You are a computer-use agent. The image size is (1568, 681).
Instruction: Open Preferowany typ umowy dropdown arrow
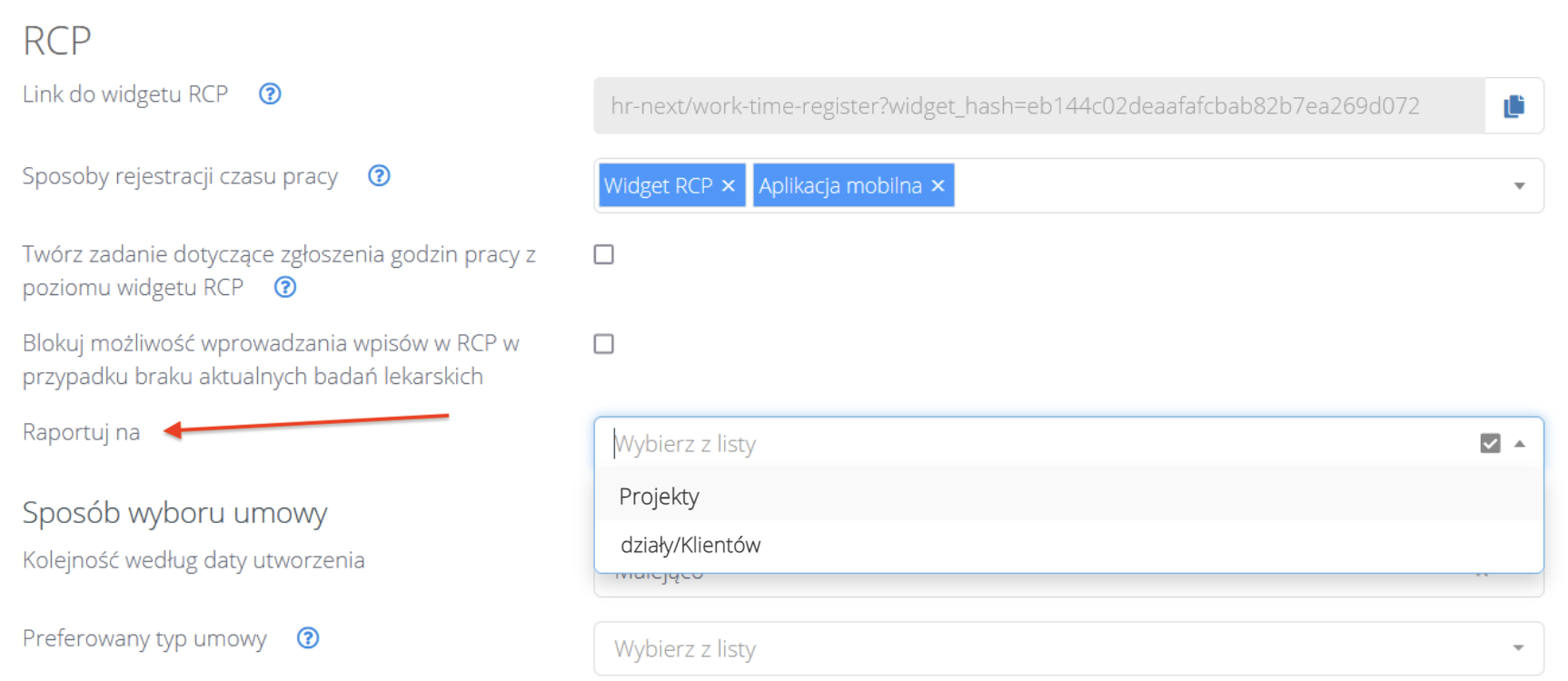[x=1519, y=648]
